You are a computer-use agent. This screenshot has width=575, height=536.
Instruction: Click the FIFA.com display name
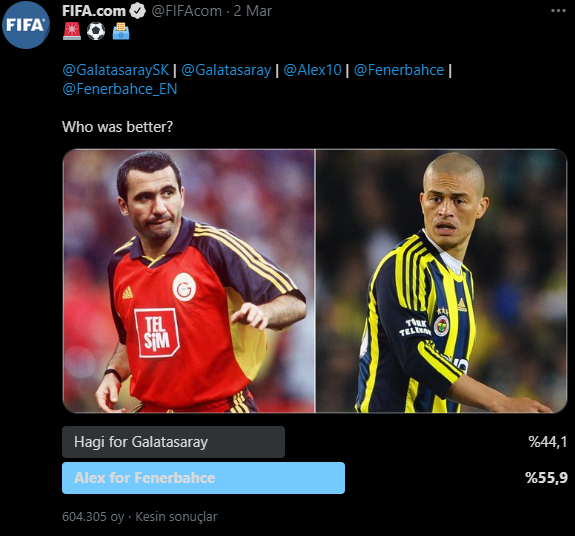point(94,11)
